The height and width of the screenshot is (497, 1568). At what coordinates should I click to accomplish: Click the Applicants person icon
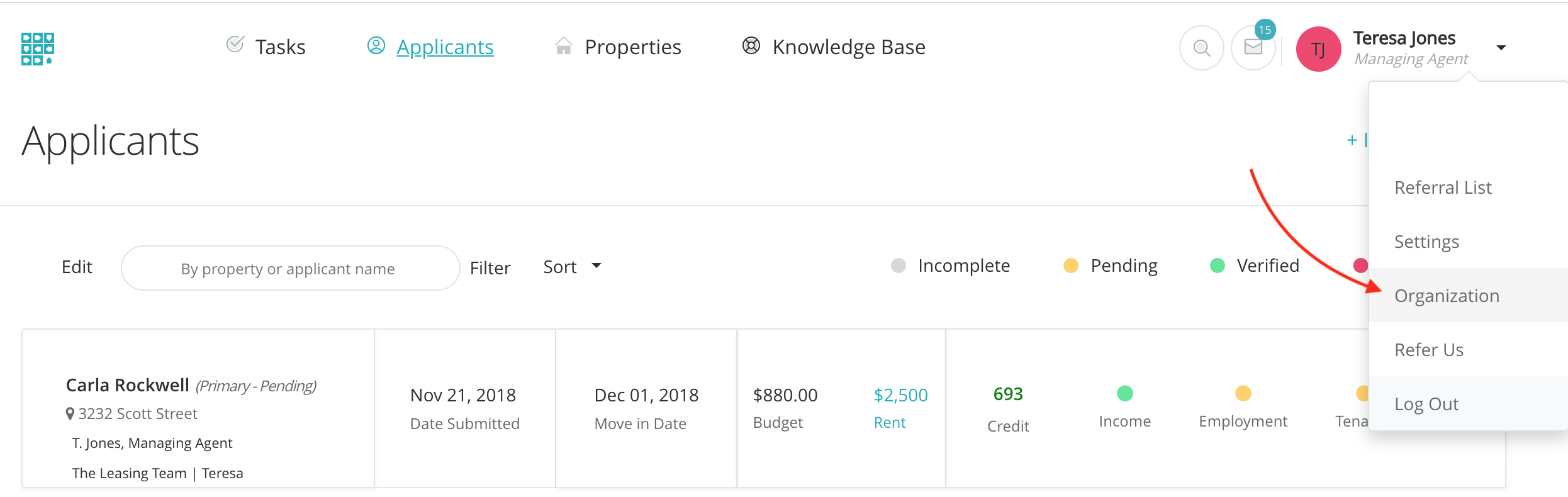(376, 45)
